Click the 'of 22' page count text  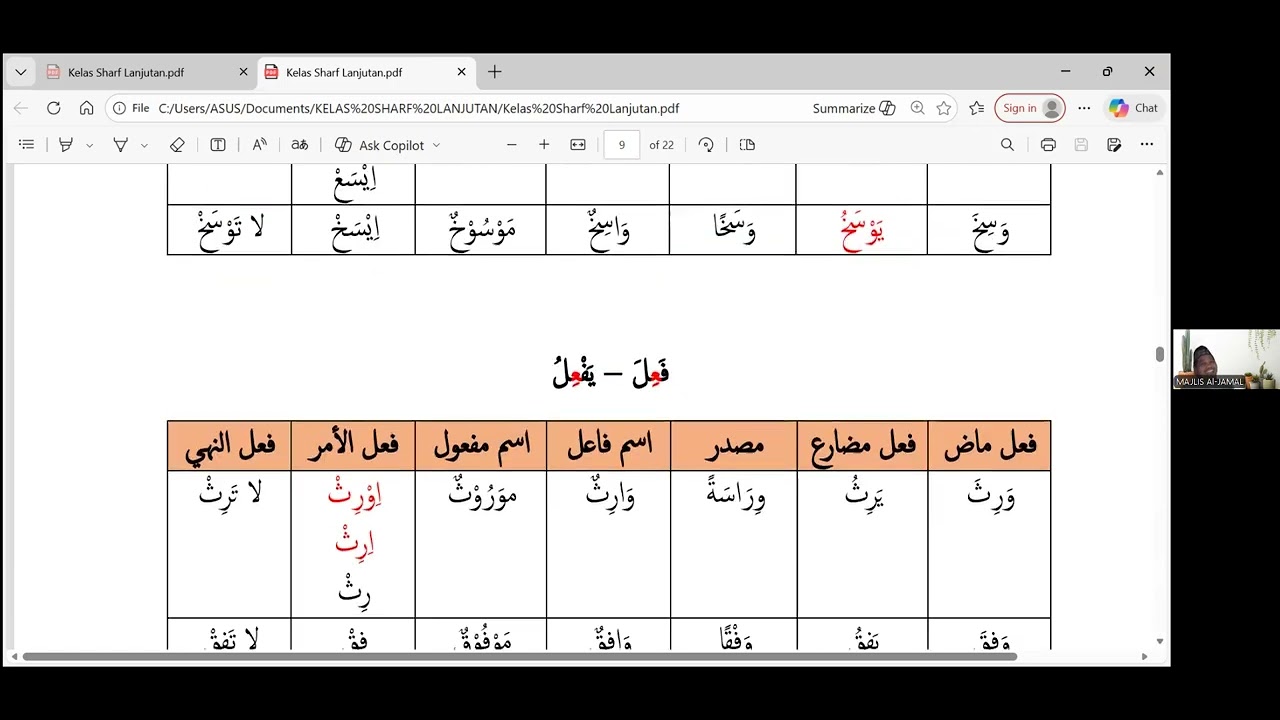click(661, 145)
